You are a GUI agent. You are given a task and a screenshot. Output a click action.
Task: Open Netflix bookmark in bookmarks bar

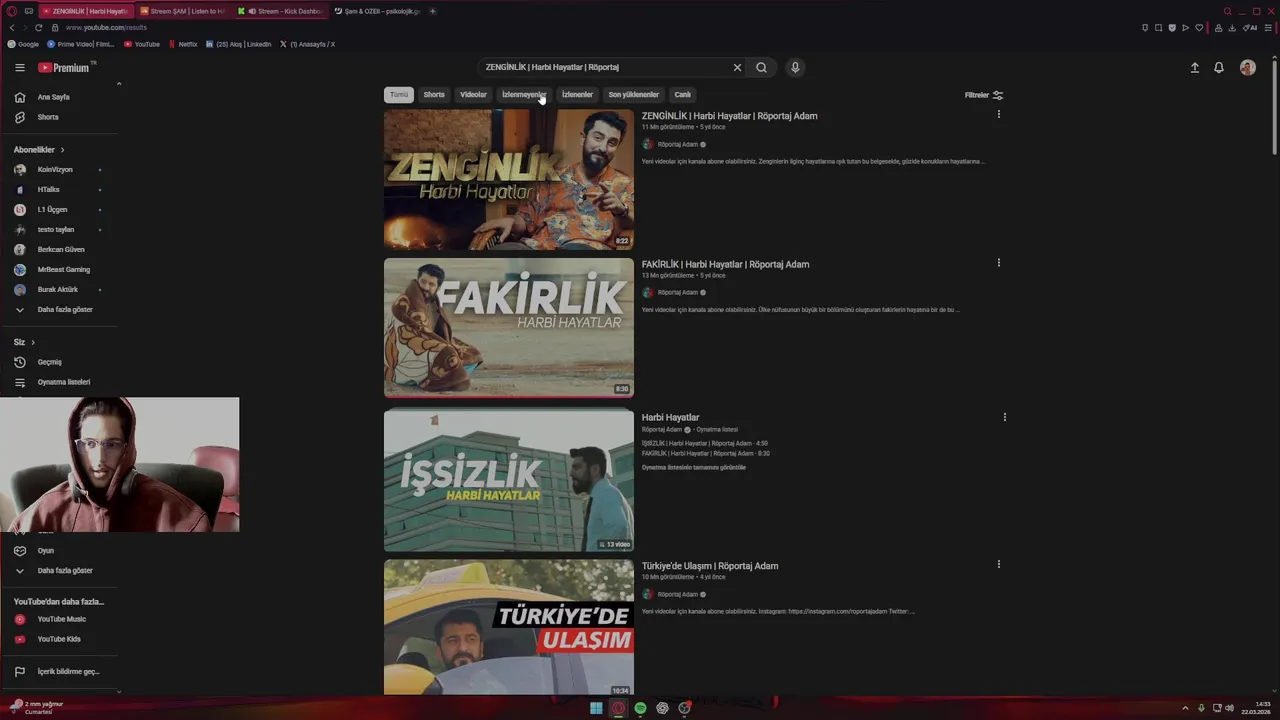[183, 44]
